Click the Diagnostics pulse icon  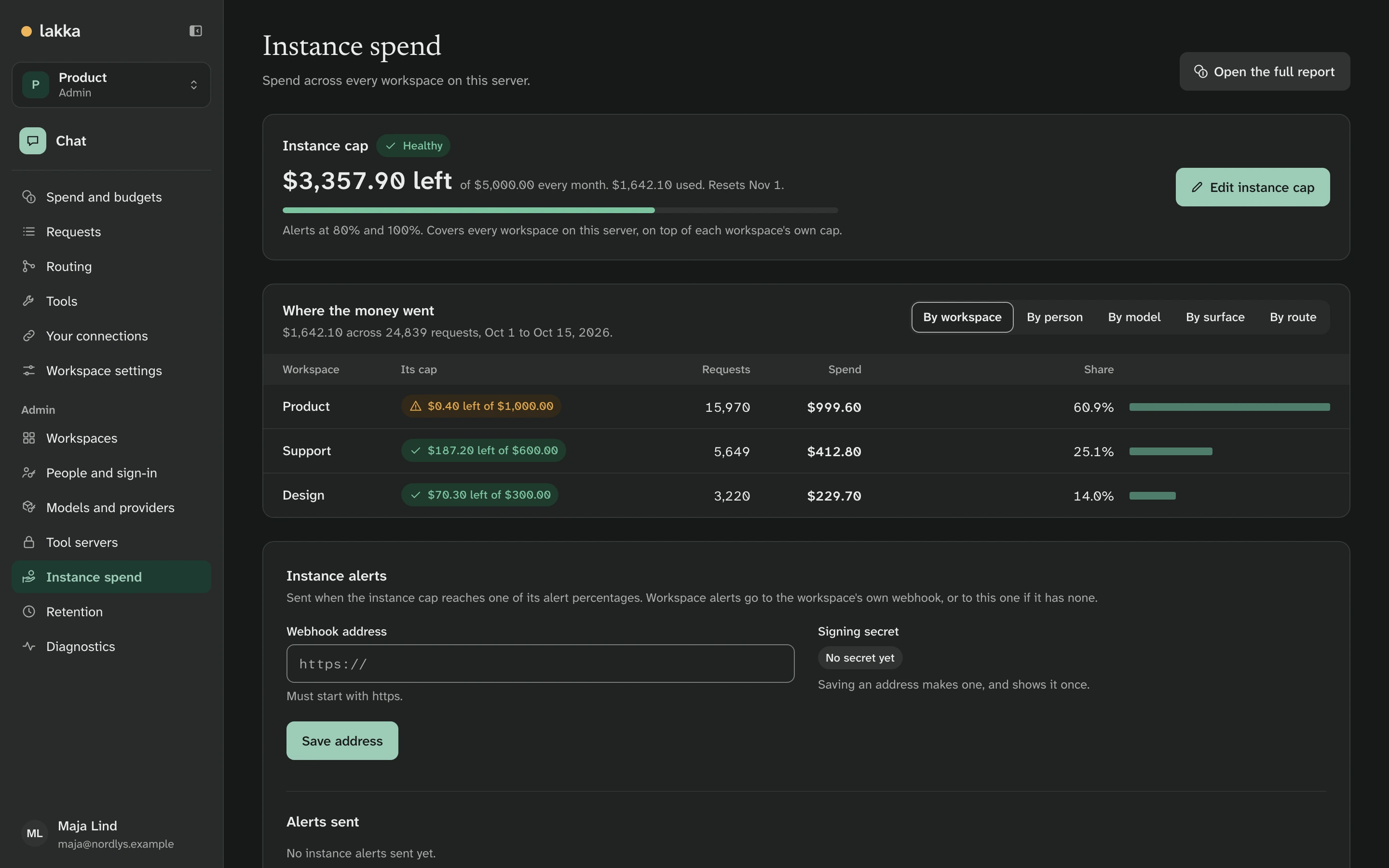(x=29, y=646)
